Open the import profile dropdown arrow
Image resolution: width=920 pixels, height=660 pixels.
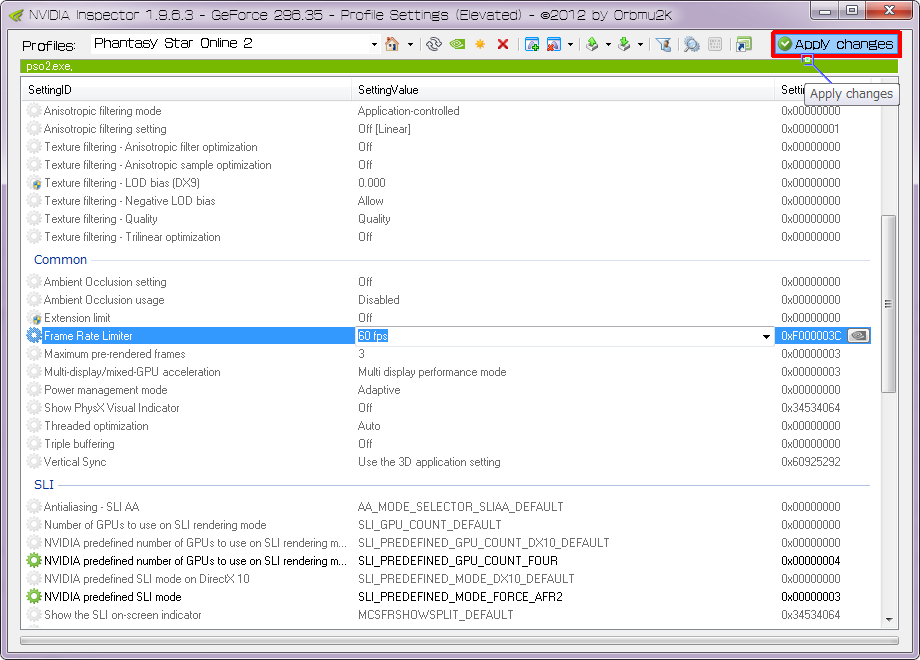tap(640, 45)
